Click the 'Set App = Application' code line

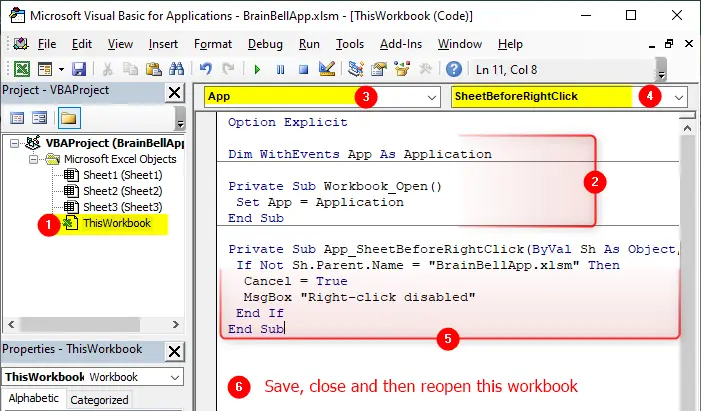coord(320,202)
